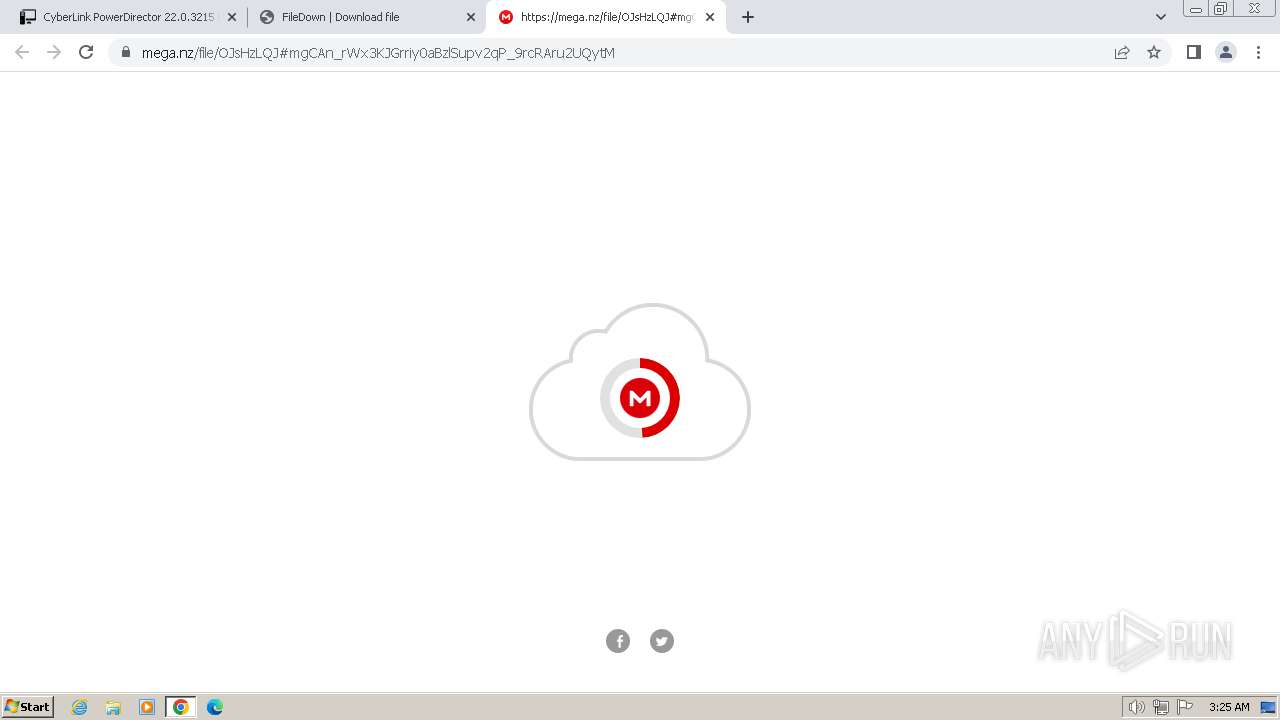Open the tab search dropdown
Image resolution: width=1280 pixels, height=720 pixels.
click(1161, 17)
